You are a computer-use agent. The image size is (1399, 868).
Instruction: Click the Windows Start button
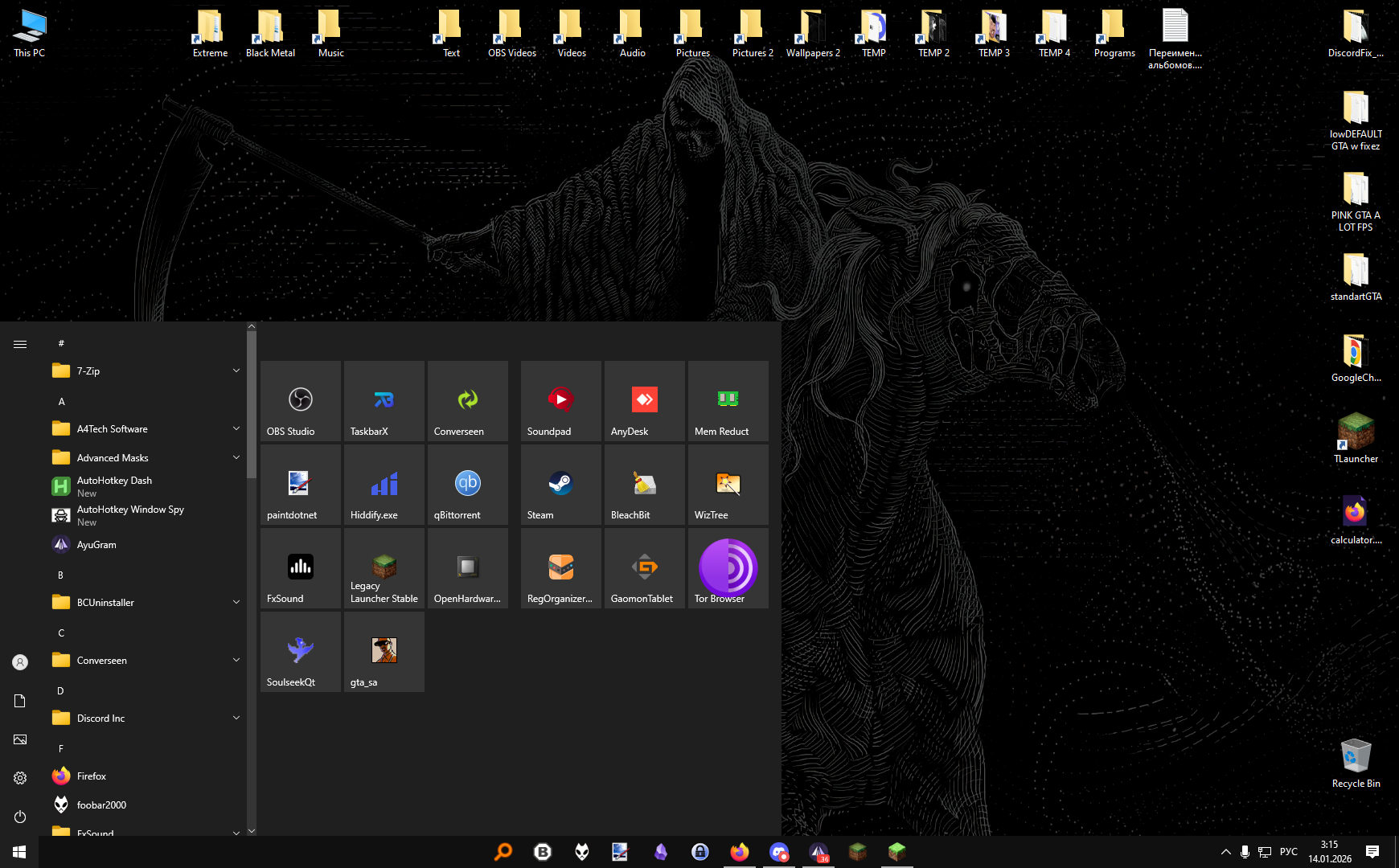tap(19, 852)
